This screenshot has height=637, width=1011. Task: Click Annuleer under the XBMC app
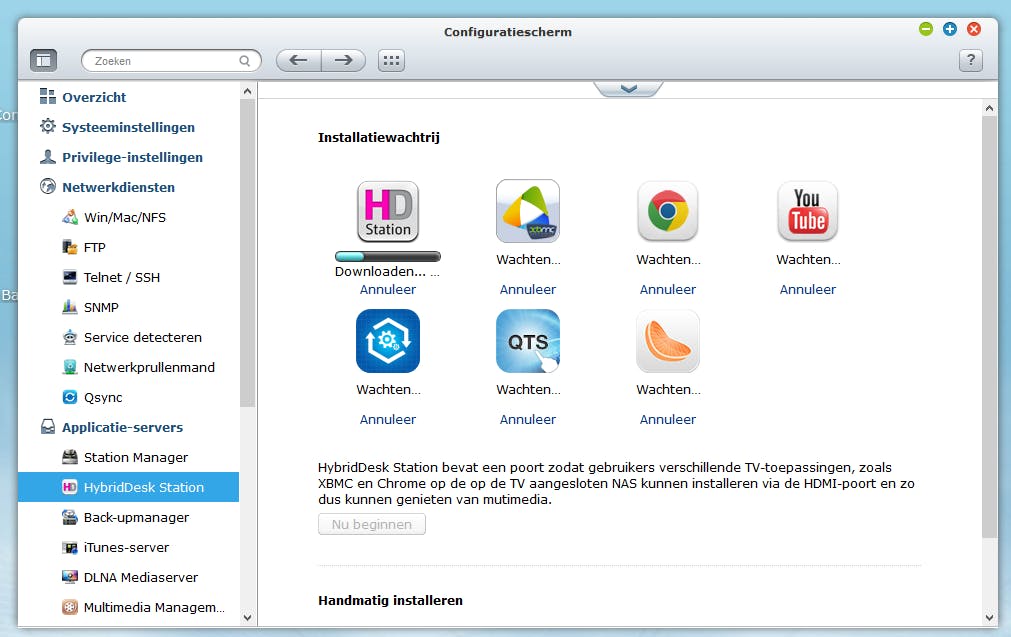[x=527, y=289]
